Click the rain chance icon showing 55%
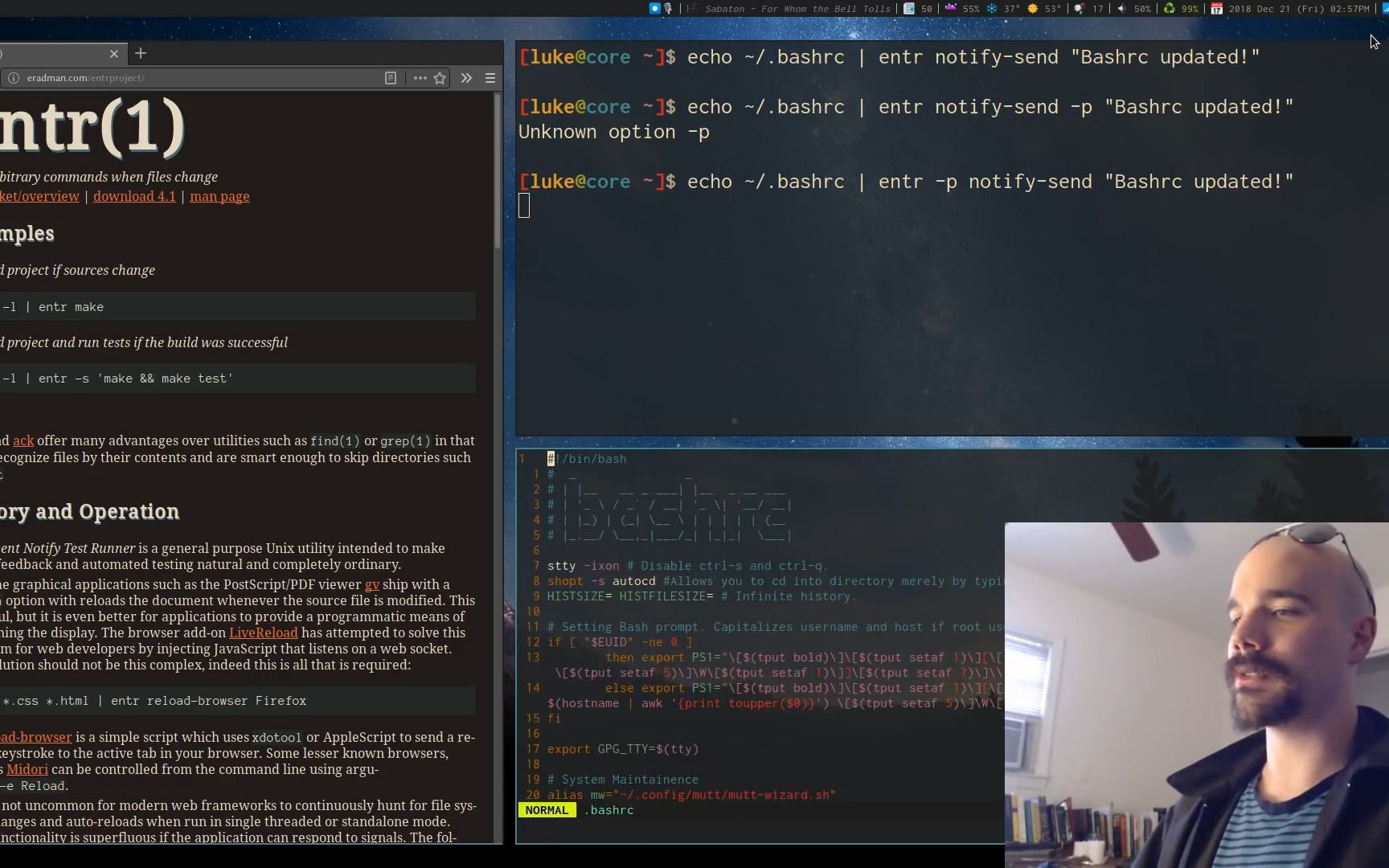 pos(951,8)
